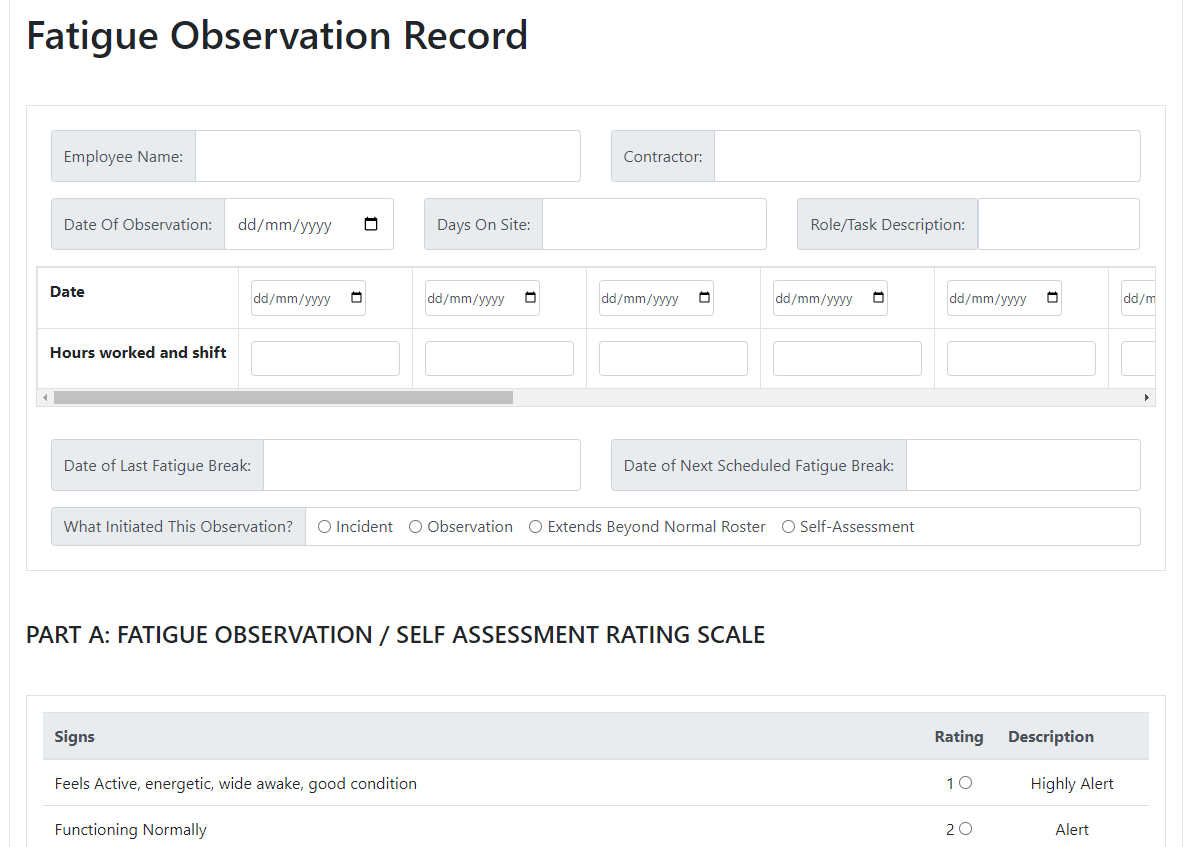
Task: Click the Contractor input field
Action: [x=927, y=156]
